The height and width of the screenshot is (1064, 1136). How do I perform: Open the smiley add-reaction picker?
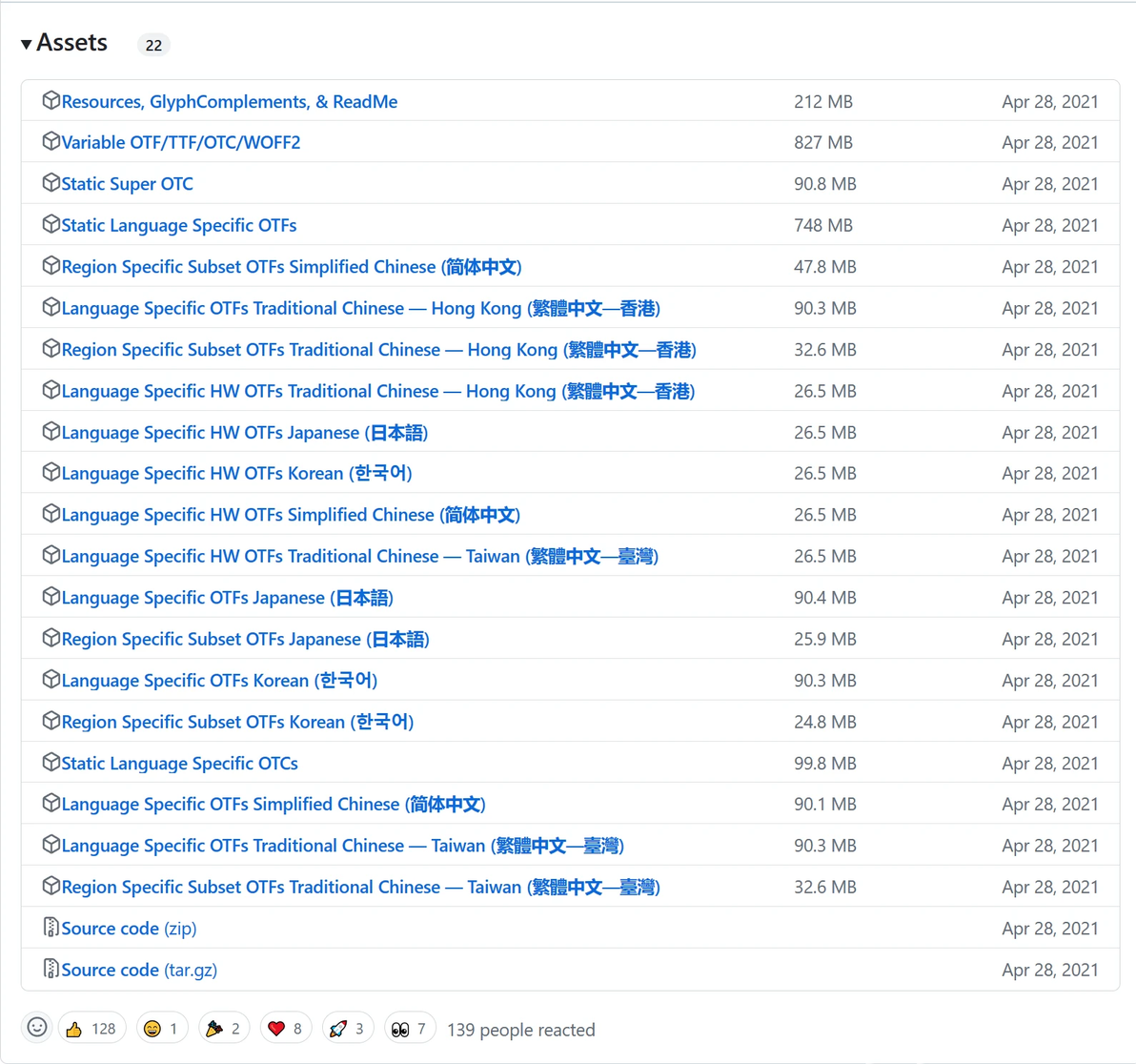pos(37,1028)
